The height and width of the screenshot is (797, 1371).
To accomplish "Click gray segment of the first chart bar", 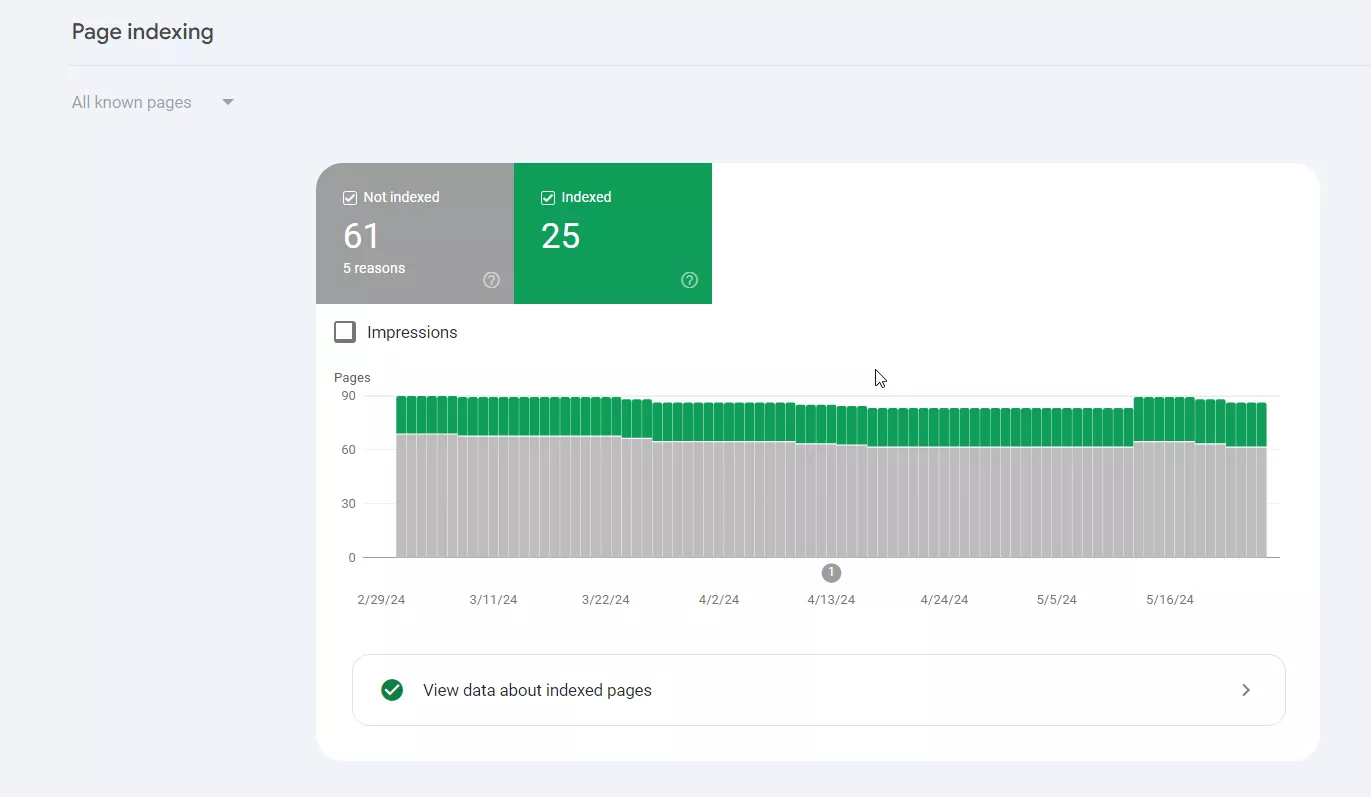I will (401, 495).
